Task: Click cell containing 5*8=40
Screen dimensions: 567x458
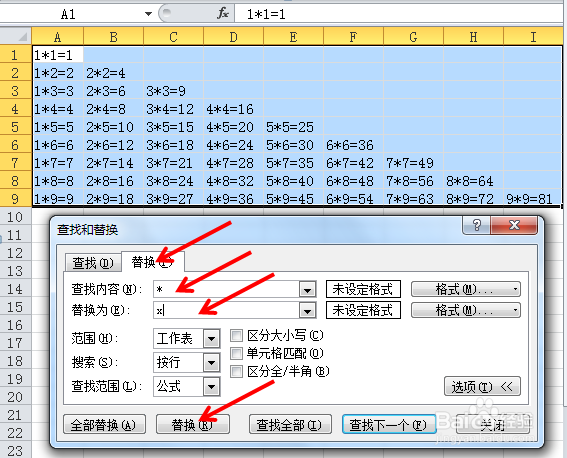Action: (x=293, y=181)
